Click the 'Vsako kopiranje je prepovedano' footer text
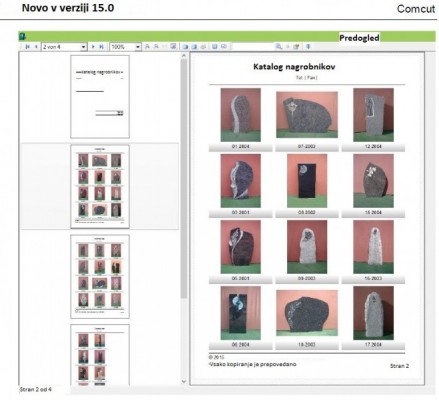The width and height of the screenshot is (439, 400). tap(252, 364)
